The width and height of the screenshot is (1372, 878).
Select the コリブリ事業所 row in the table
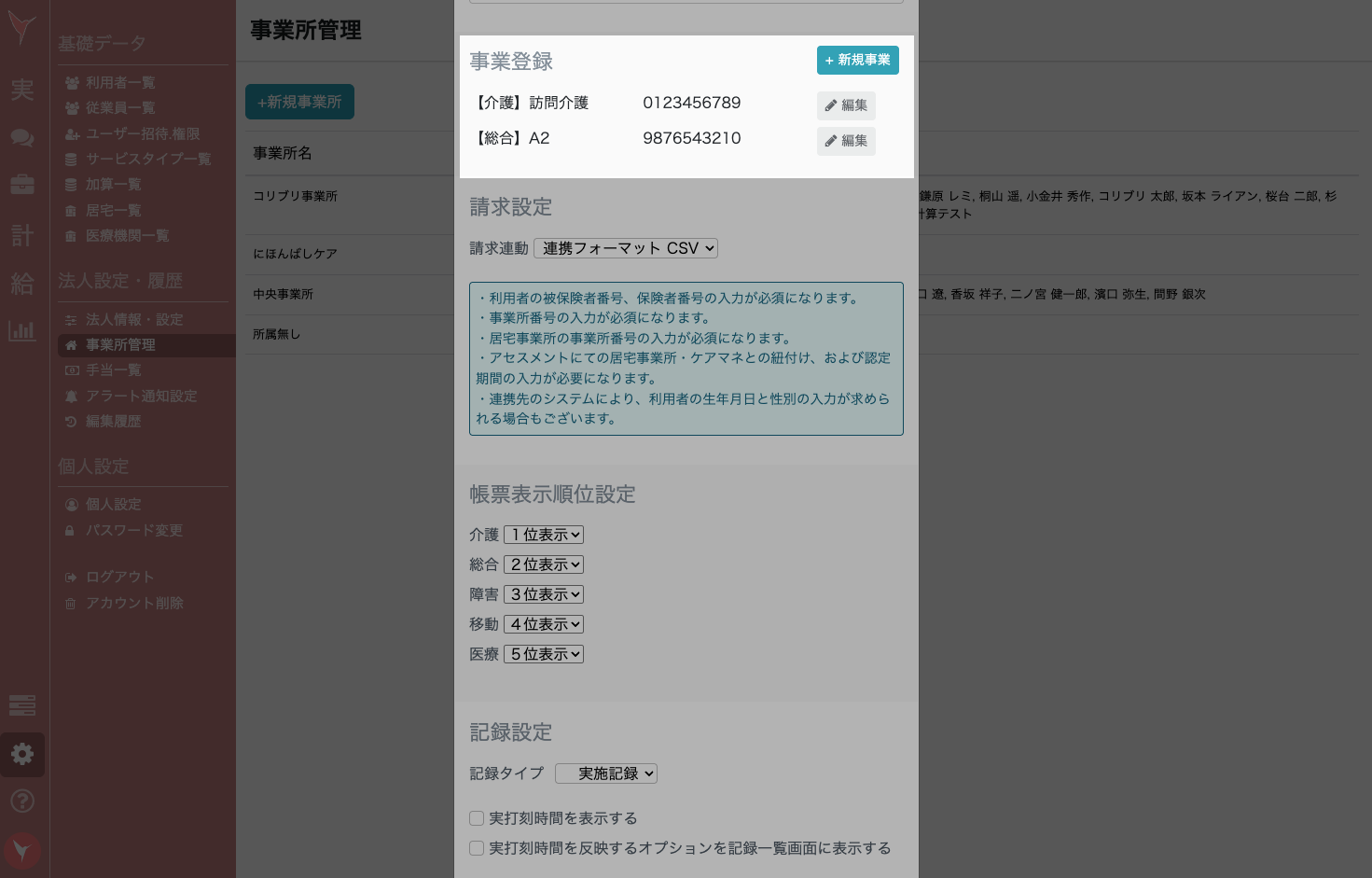pyautogui.click(x=295, y=196)
